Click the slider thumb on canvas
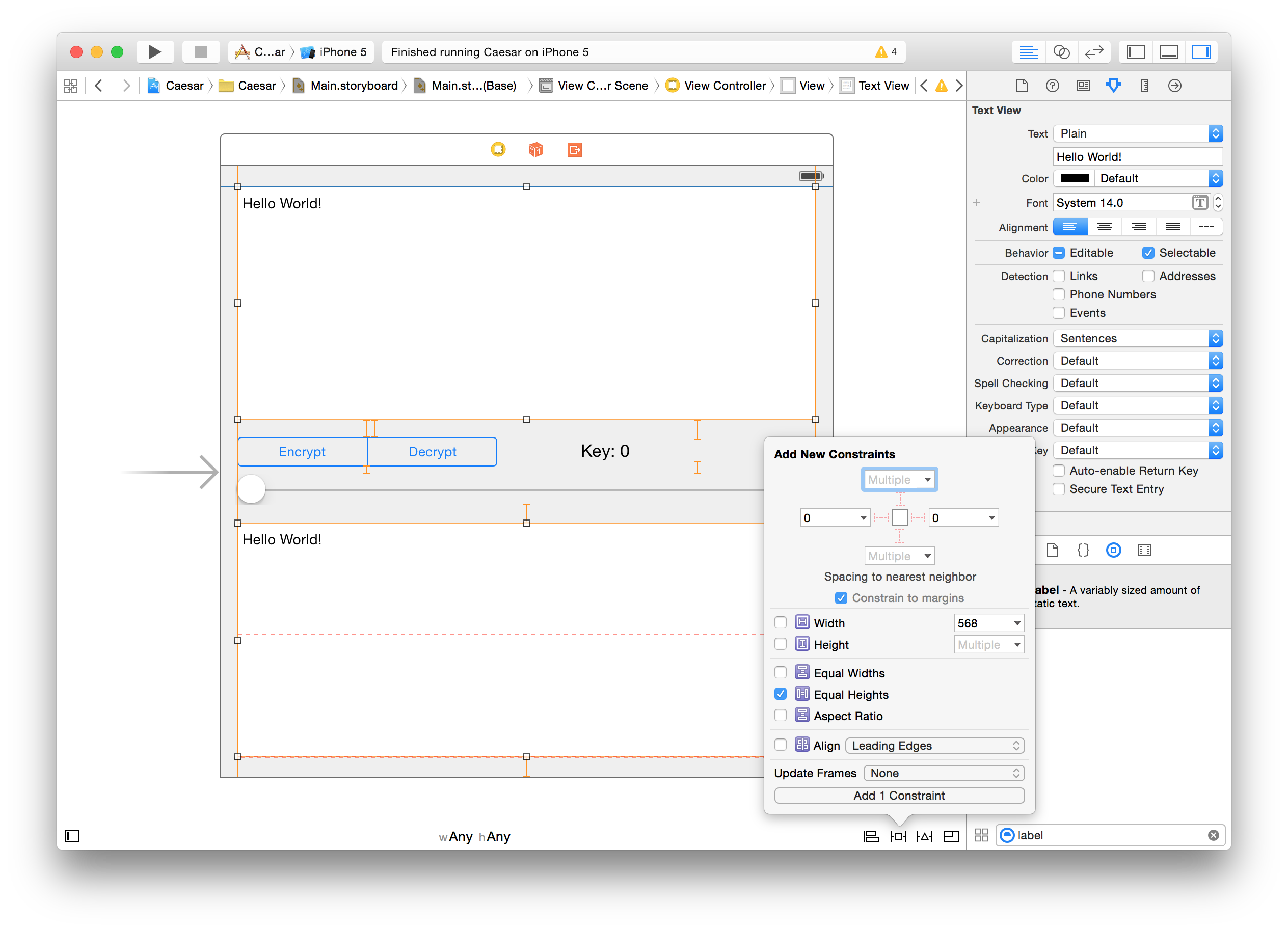 (252, 489)
